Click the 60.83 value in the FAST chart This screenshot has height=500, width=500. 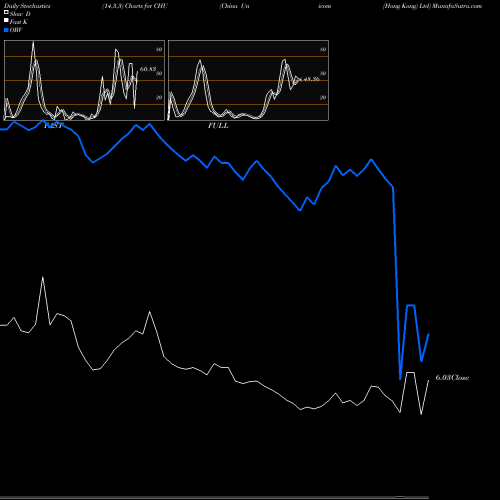[148, 69]
